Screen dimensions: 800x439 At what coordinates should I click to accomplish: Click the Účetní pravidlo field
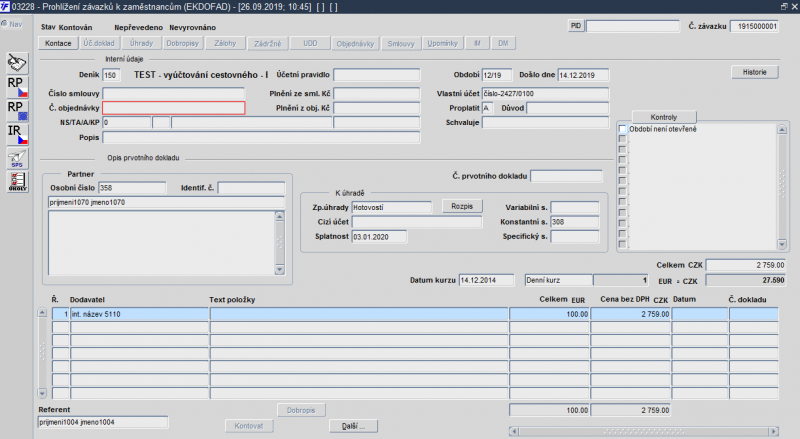377,75
